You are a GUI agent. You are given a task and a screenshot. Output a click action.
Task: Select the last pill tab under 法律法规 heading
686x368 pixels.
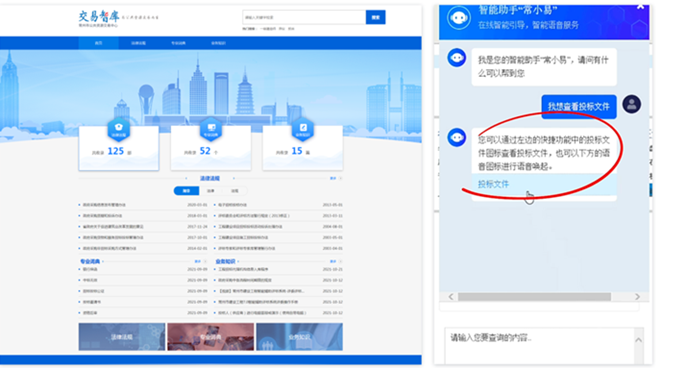tap(235, 191)
